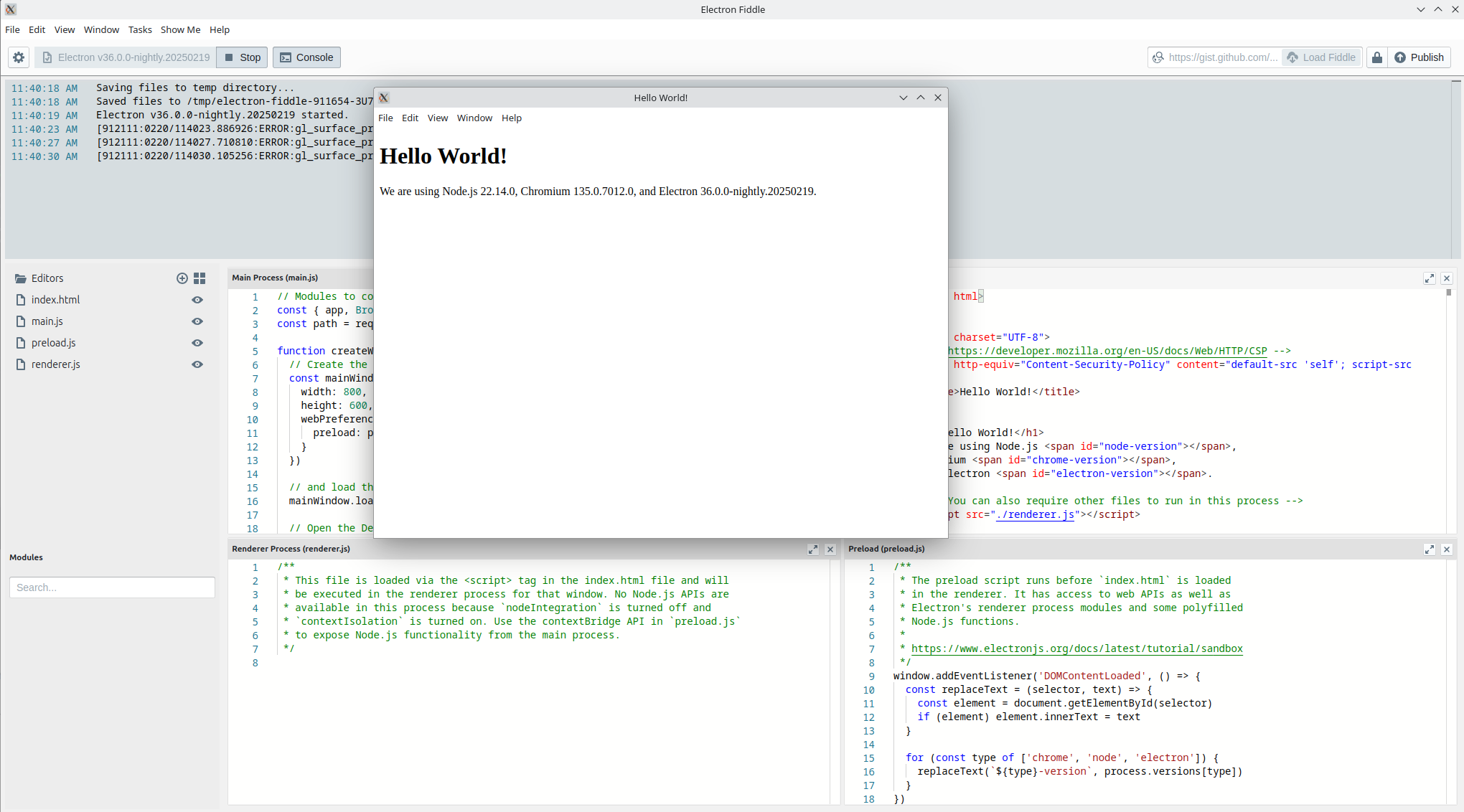1464x812 pixels.
Task: Open the File menu in Electron Fiddle
Action: pyautogui.click(x=13, y=29)
